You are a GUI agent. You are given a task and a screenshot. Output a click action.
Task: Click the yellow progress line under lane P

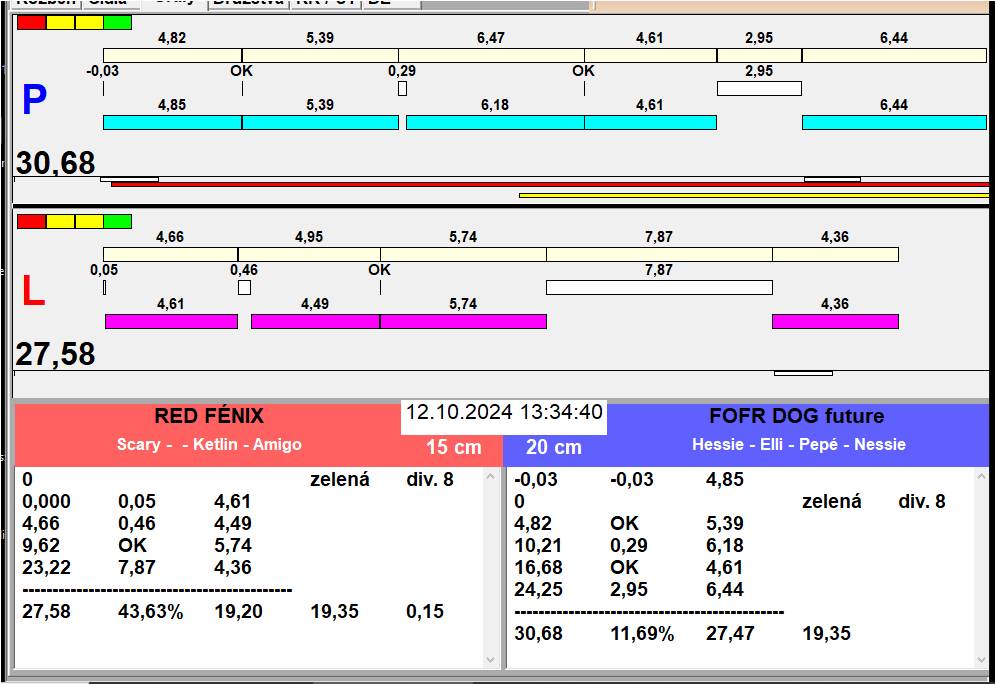[x=754, y=195]
